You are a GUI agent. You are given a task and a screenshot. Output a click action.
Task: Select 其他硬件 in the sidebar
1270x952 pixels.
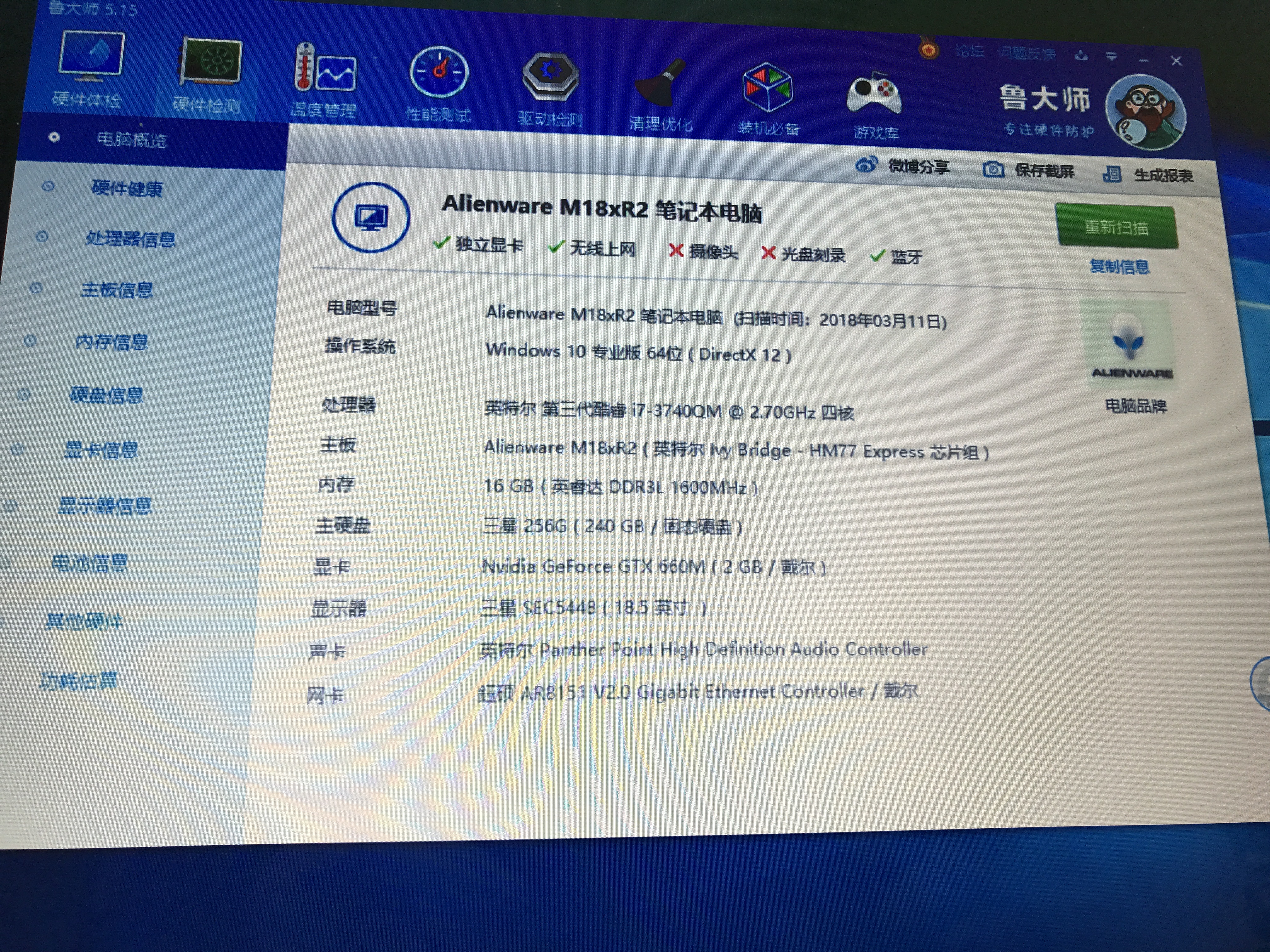coord(84,621)
